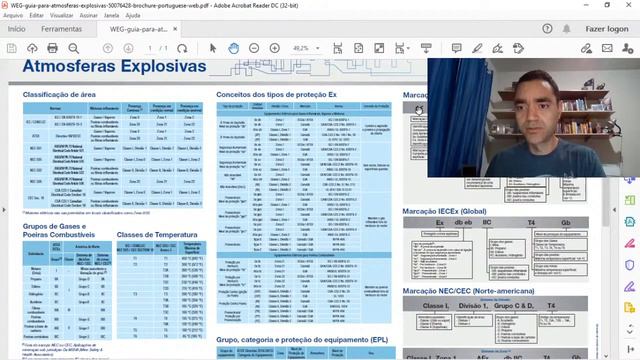Open the help question mark icon
This screenshot has width=640, height=360.
tap(547, 29)
